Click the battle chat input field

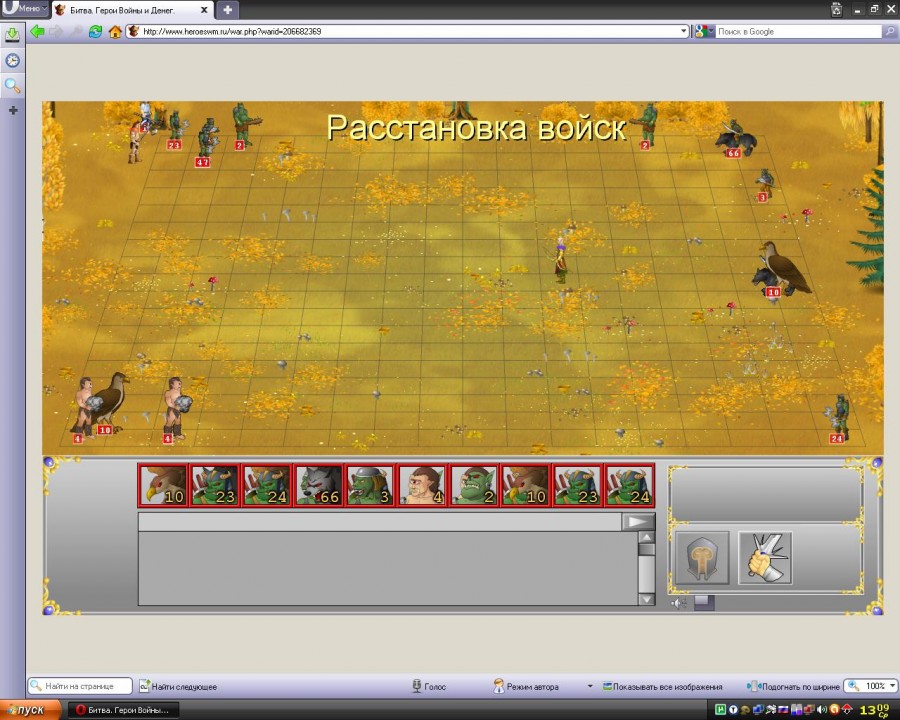380,522
